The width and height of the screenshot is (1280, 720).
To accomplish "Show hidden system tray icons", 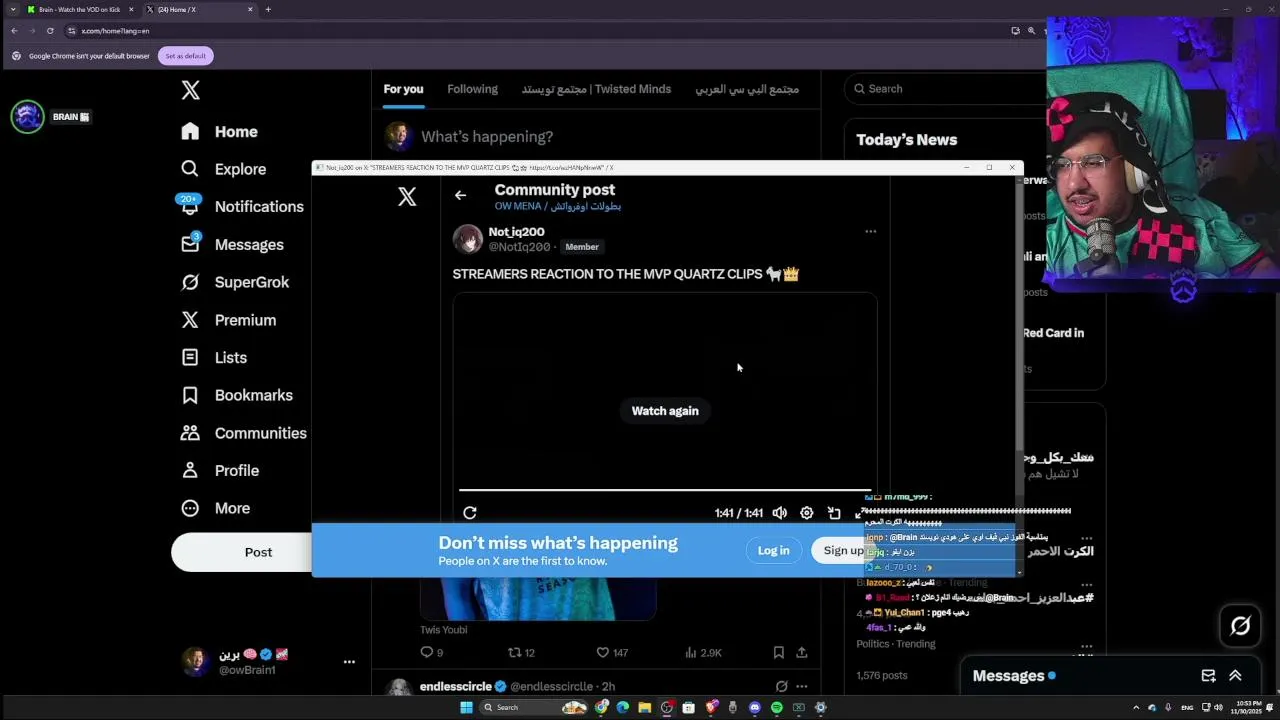I will click(x=1136, y=708).
